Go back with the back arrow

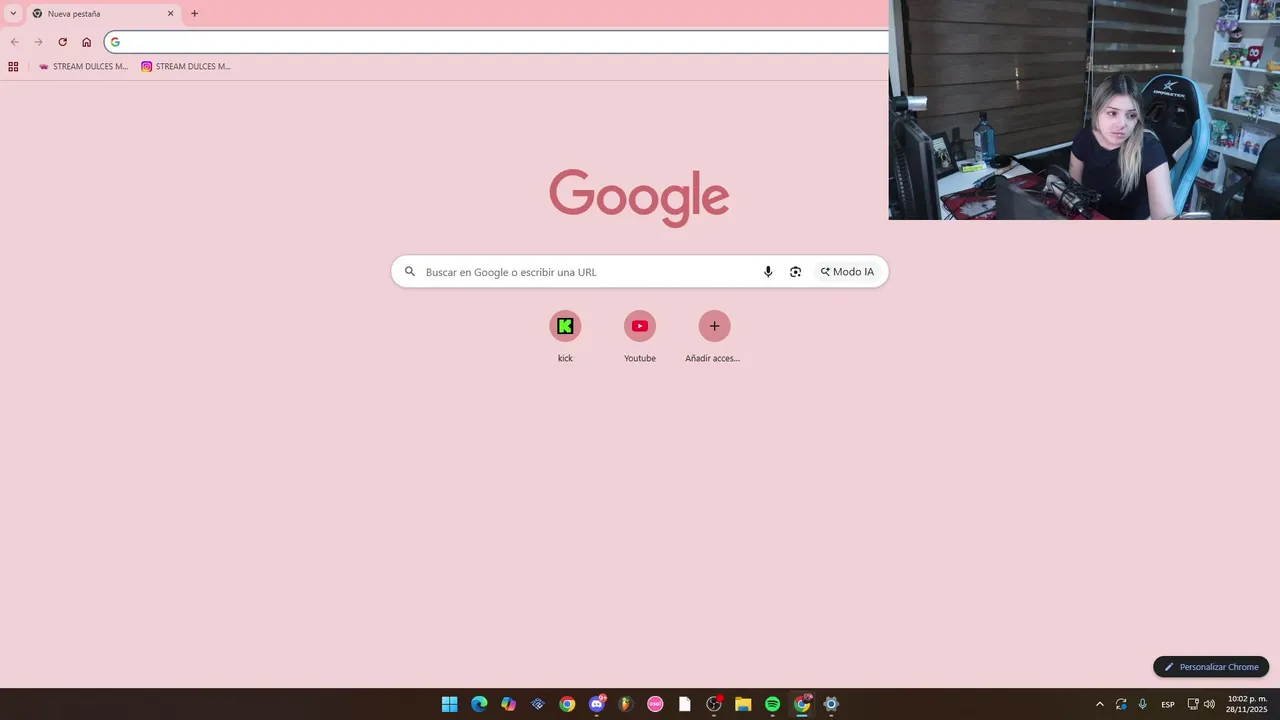(x=15, y=42)
